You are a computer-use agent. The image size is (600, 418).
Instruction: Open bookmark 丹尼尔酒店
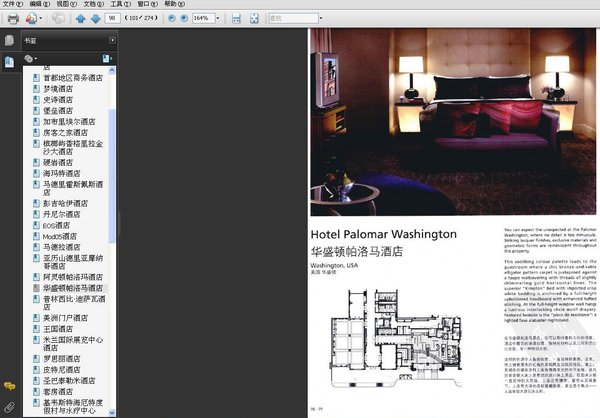tap(62, 214)
